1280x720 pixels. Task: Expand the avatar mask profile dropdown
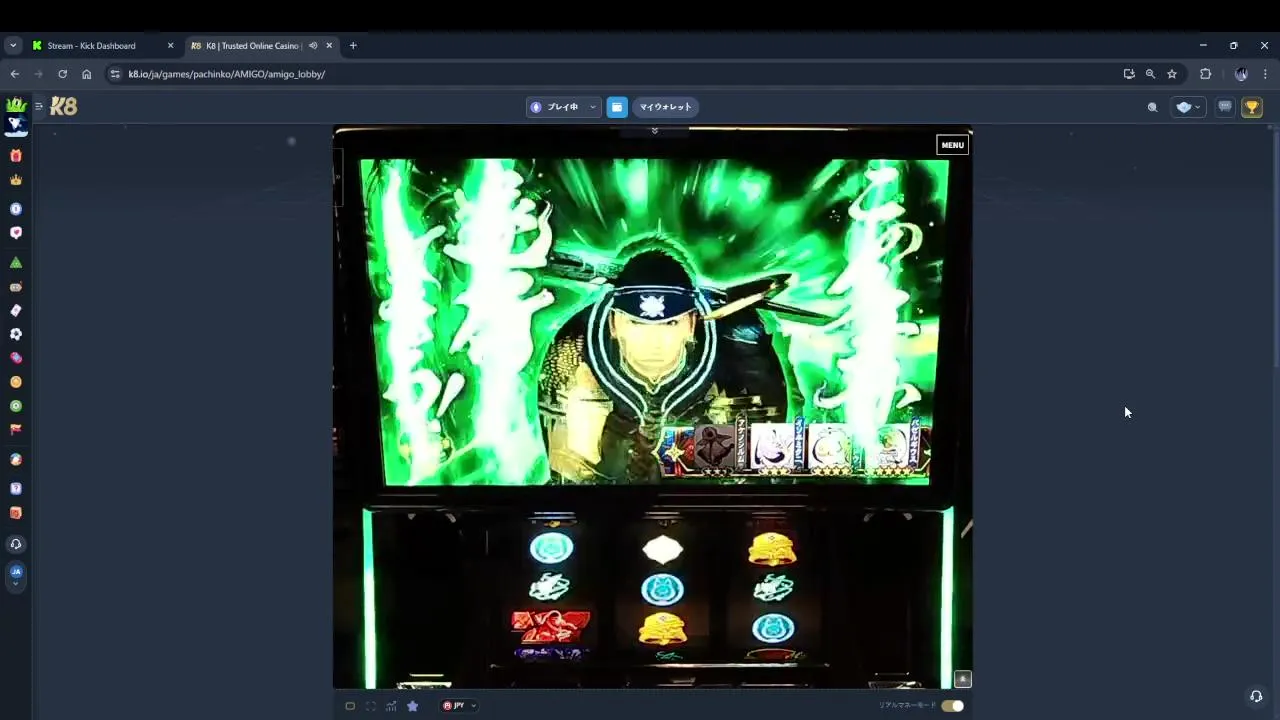1188,107
